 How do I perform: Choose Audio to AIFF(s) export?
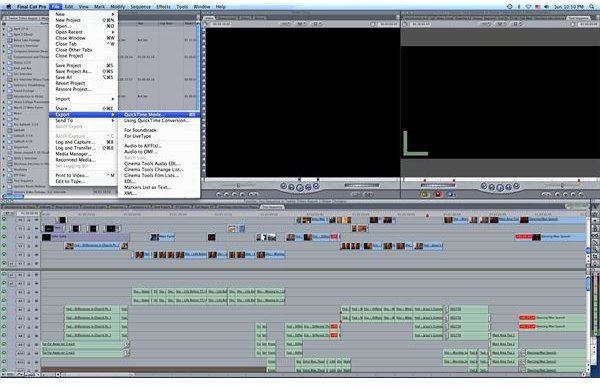point(159,146)
